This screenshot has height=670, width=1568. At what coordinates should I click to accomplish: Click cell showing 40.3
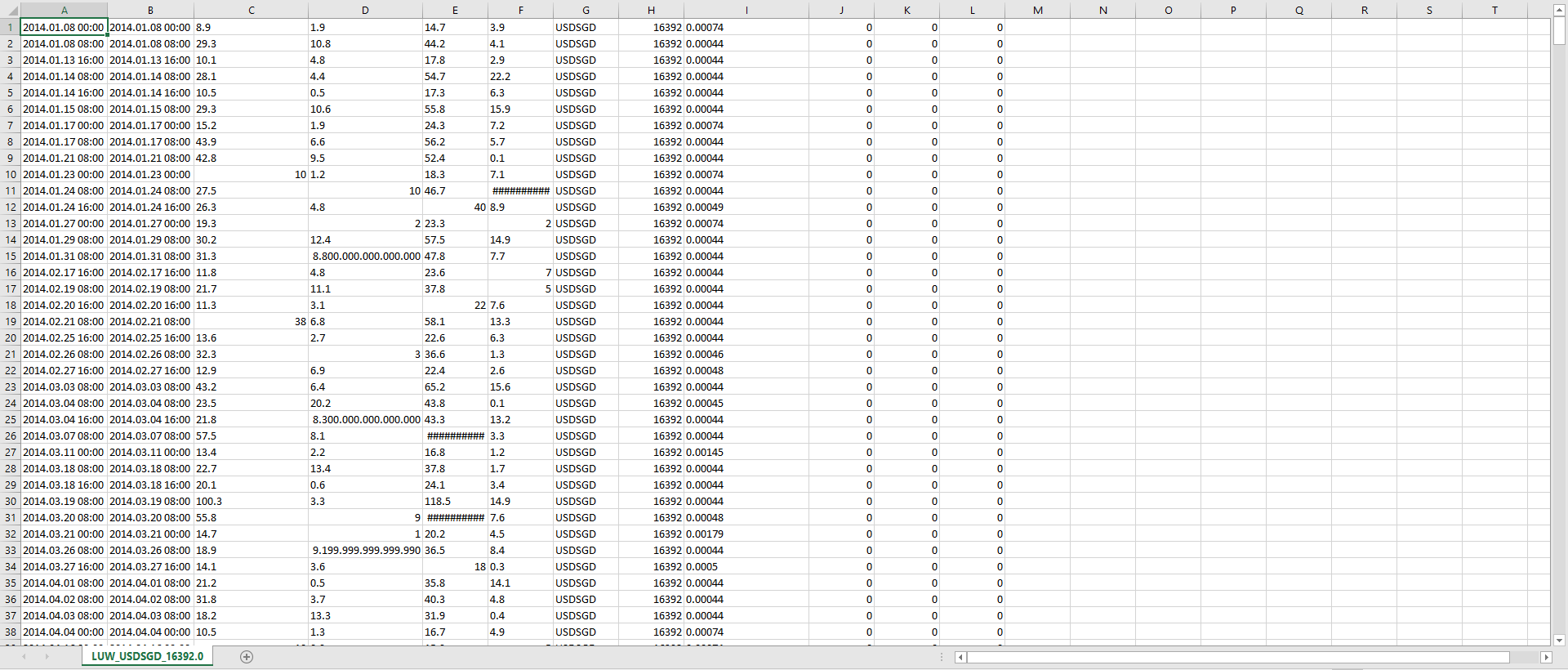455,599
